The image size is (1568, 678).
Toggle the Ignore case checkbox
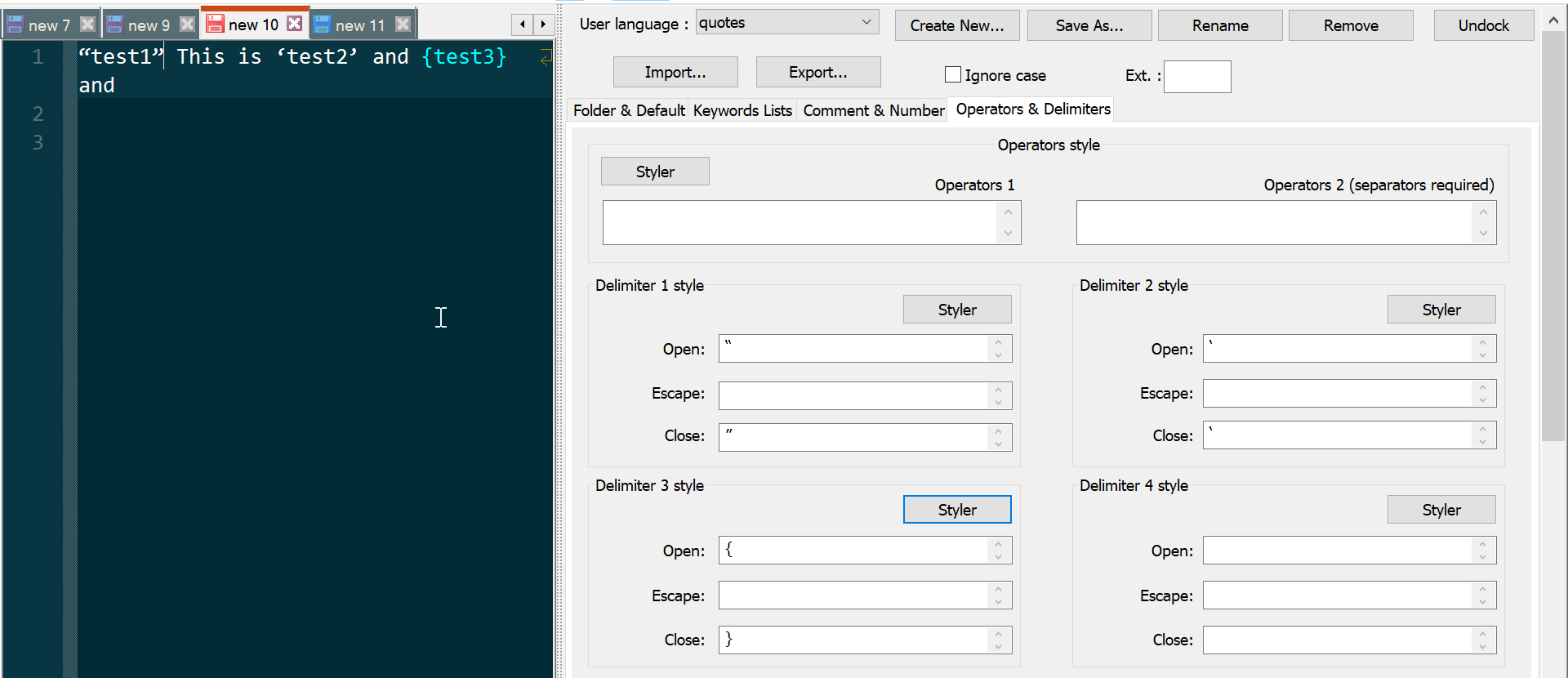(x=953, y=74)
